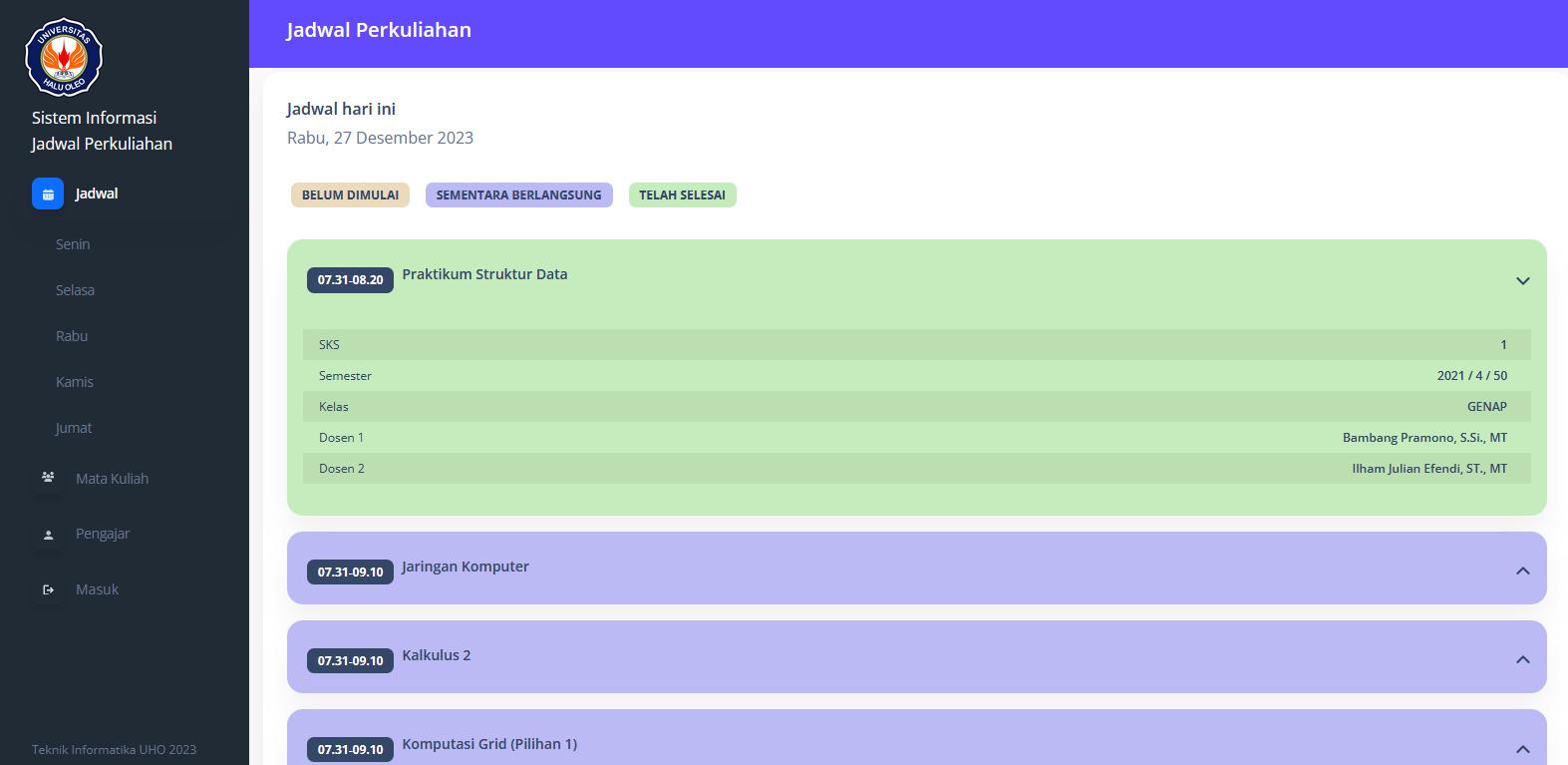Screen dimensions: 1568x765
Task: Expand the Komputasi Grid (Pilihan 1) chevron
Action: point(1523,749)
